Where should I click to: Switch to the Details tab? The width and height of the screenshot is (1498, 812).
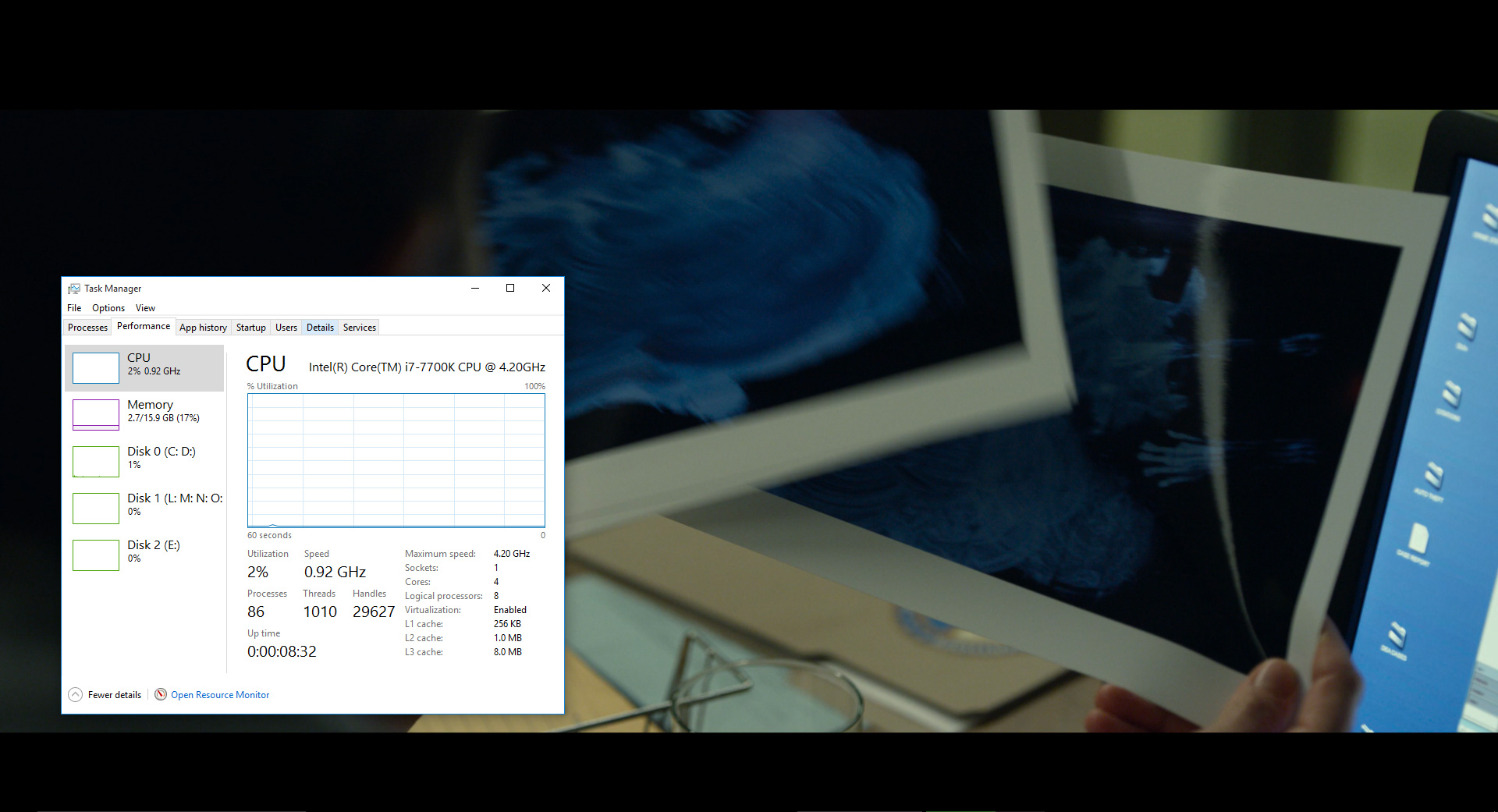320,328
